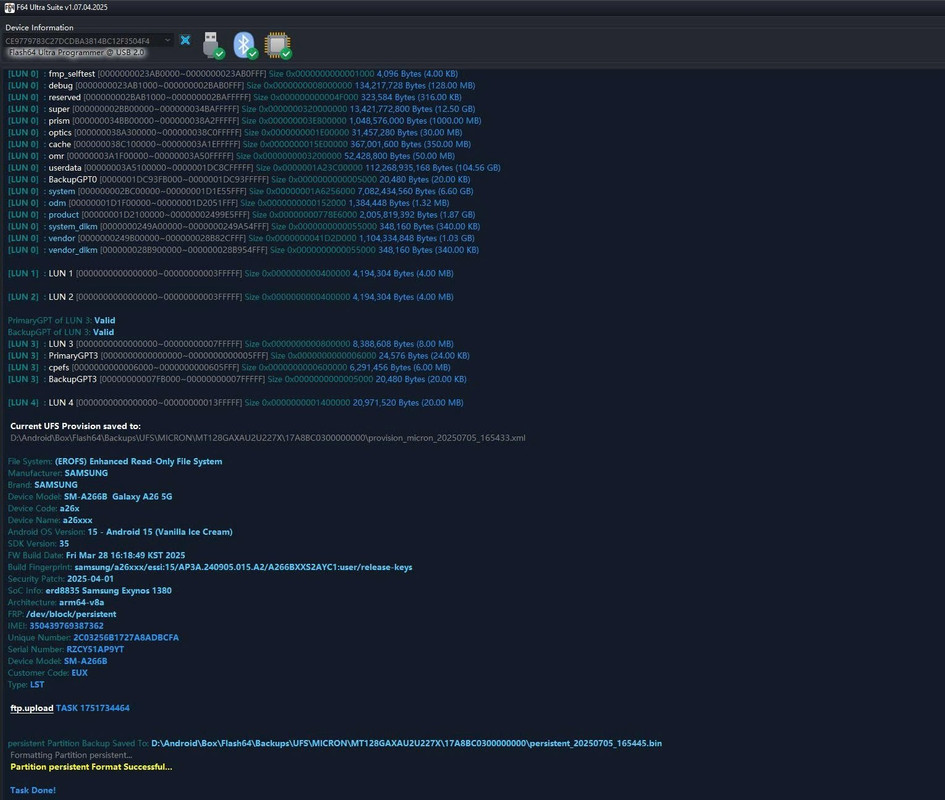Select the Manufacturer SAMSUNG line
Screen dimensions: 945x800
point(58,473)
